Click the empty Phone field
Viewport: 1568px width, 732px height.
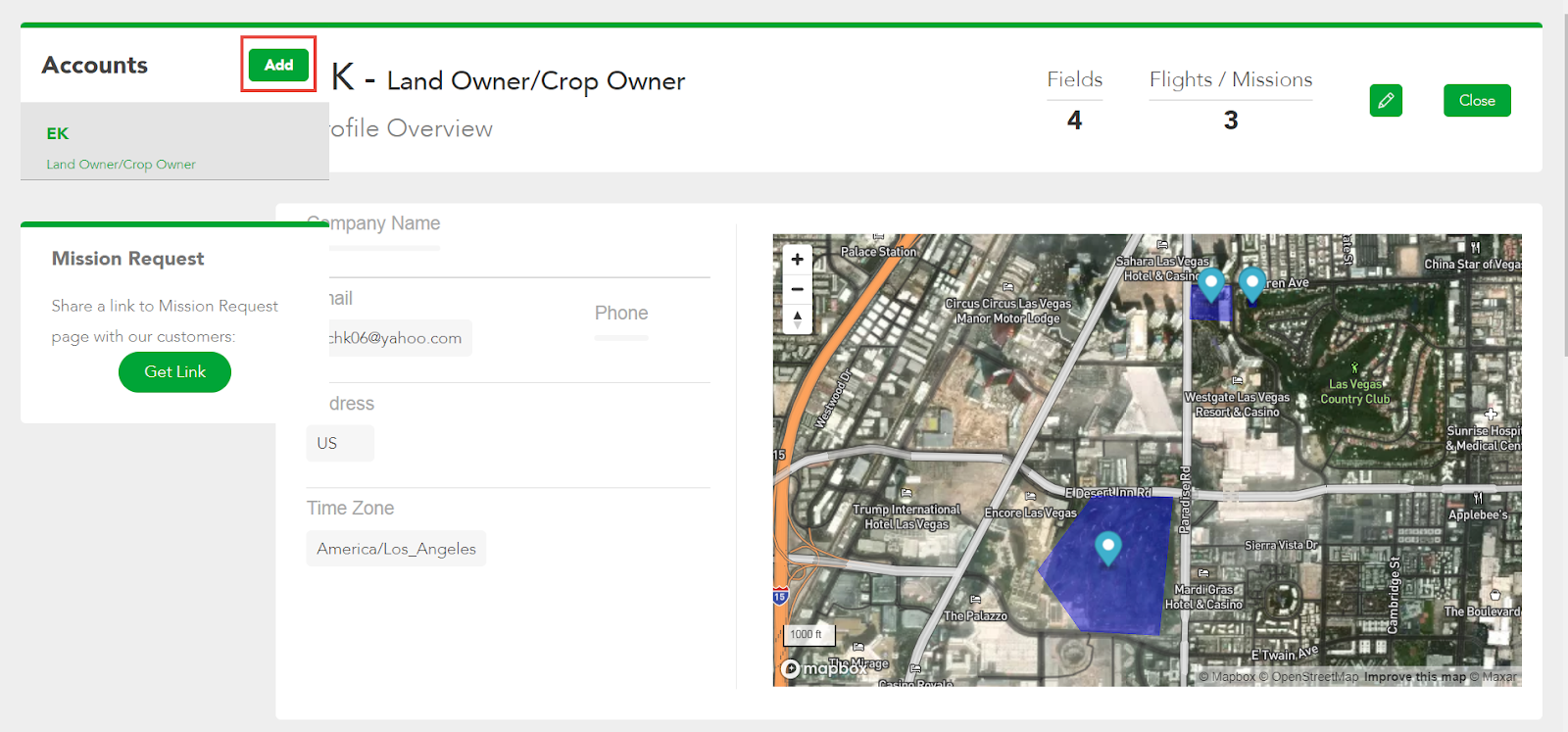point(621,337)
